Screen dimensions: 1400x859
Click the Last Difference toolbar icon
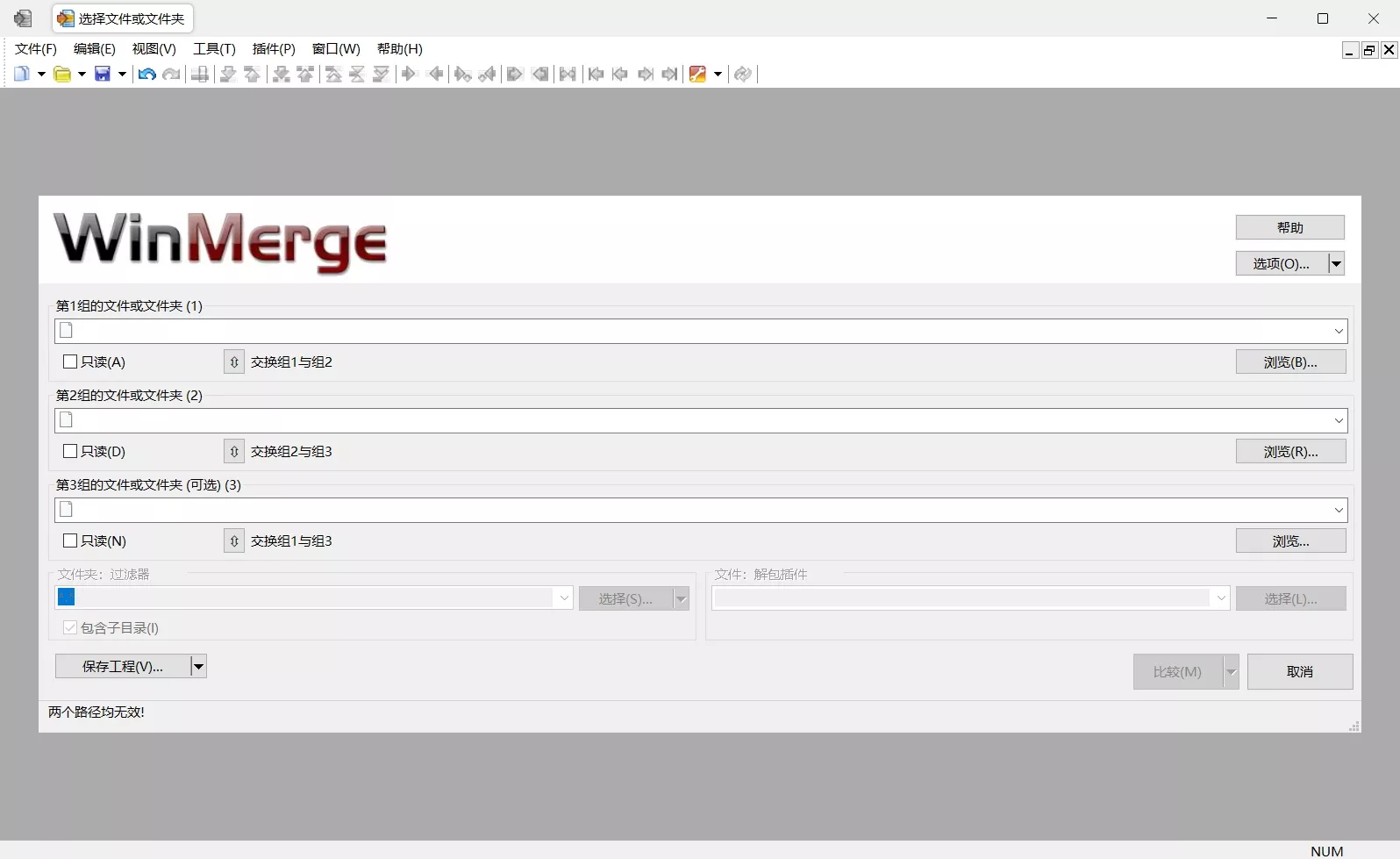(x=381, y=74)
